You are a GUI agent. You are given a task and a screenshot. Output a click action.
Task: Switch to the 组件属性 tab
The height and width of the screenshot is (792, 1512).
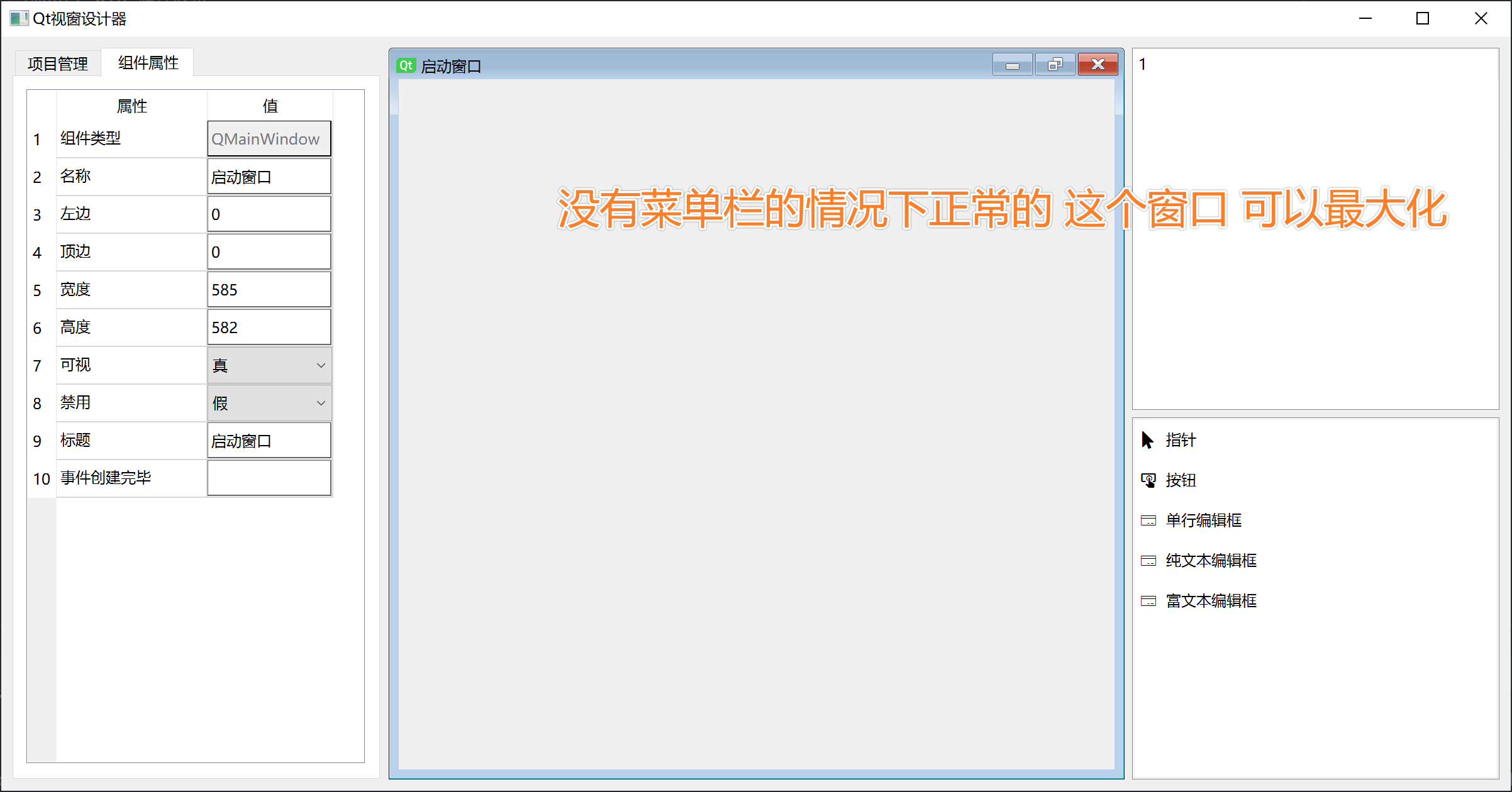click(x=147, y=62)
